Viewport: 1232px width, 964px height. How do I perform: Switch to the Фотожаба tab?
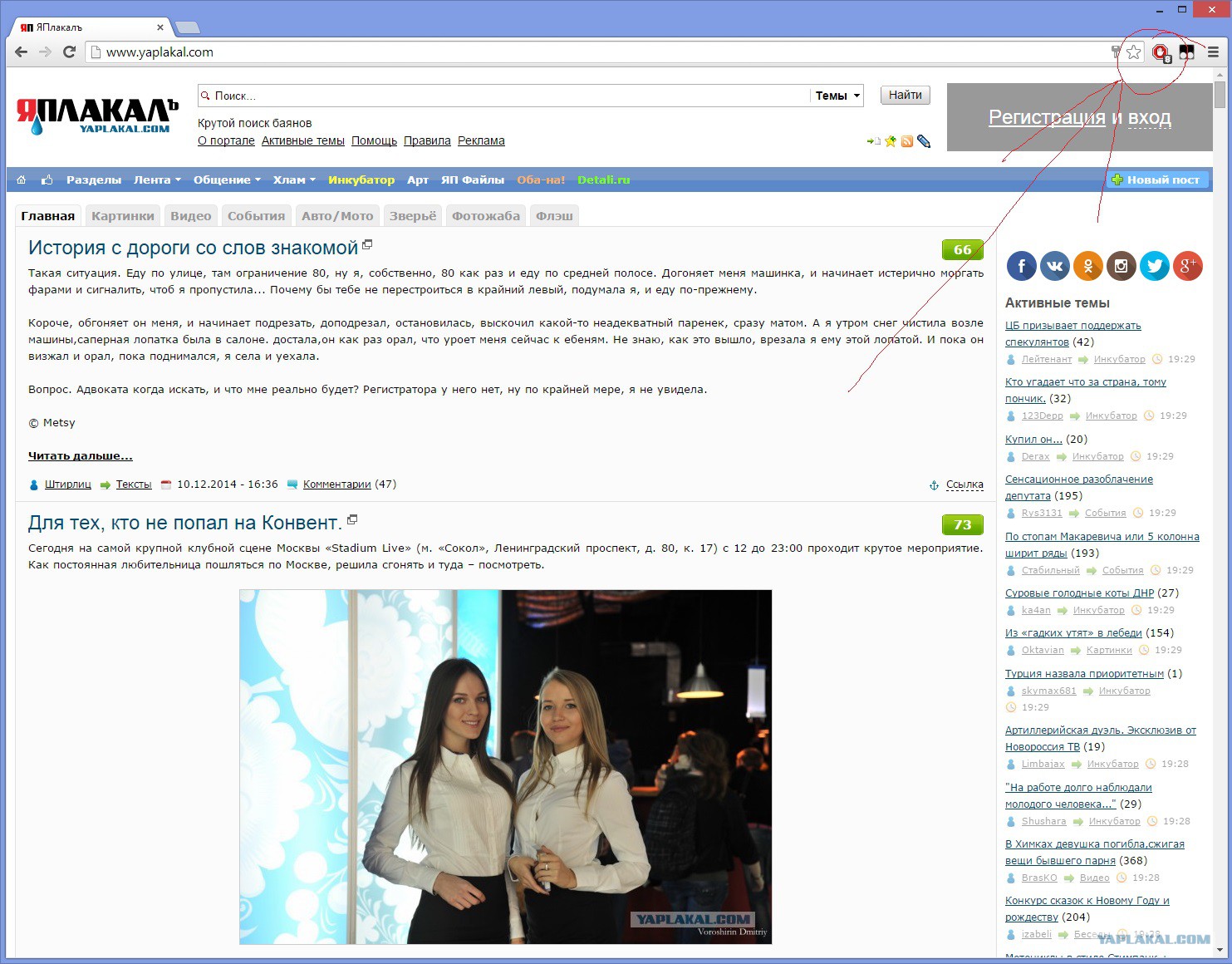point(486,216)
